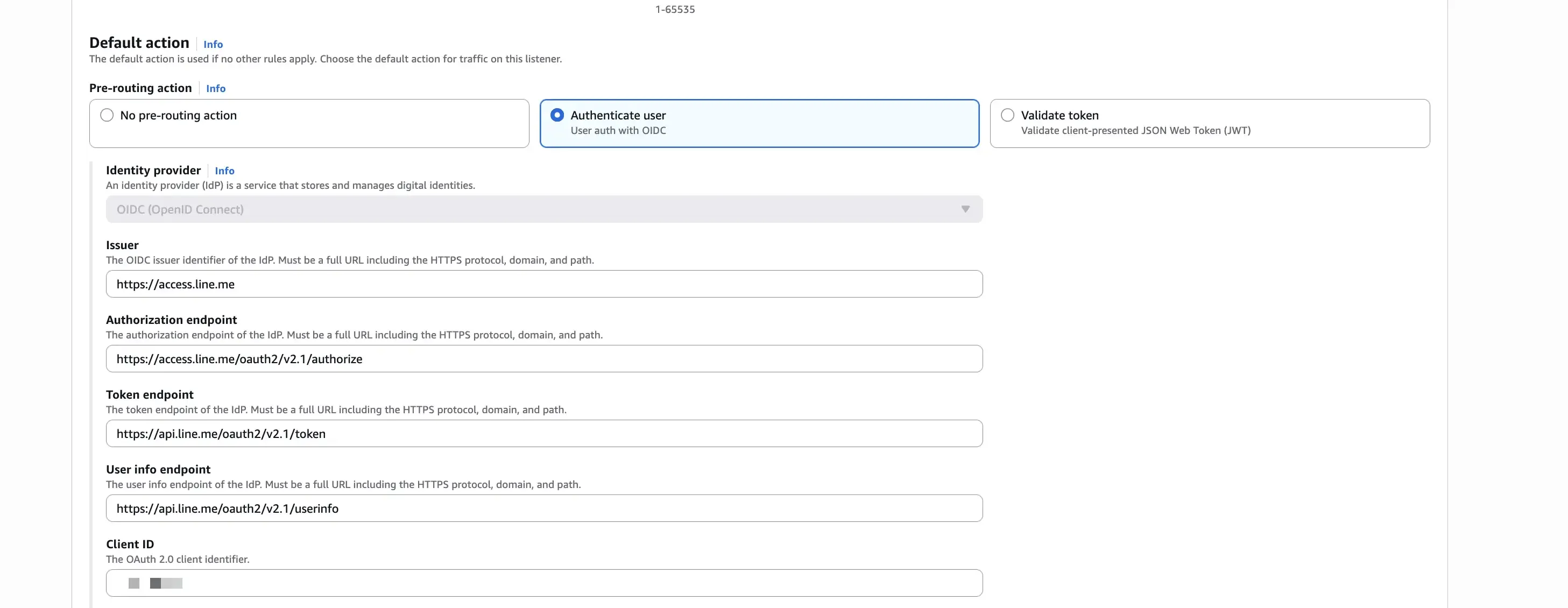
Task: Select the https://access.line.me issuer value
Action: (x=176, y=284)
